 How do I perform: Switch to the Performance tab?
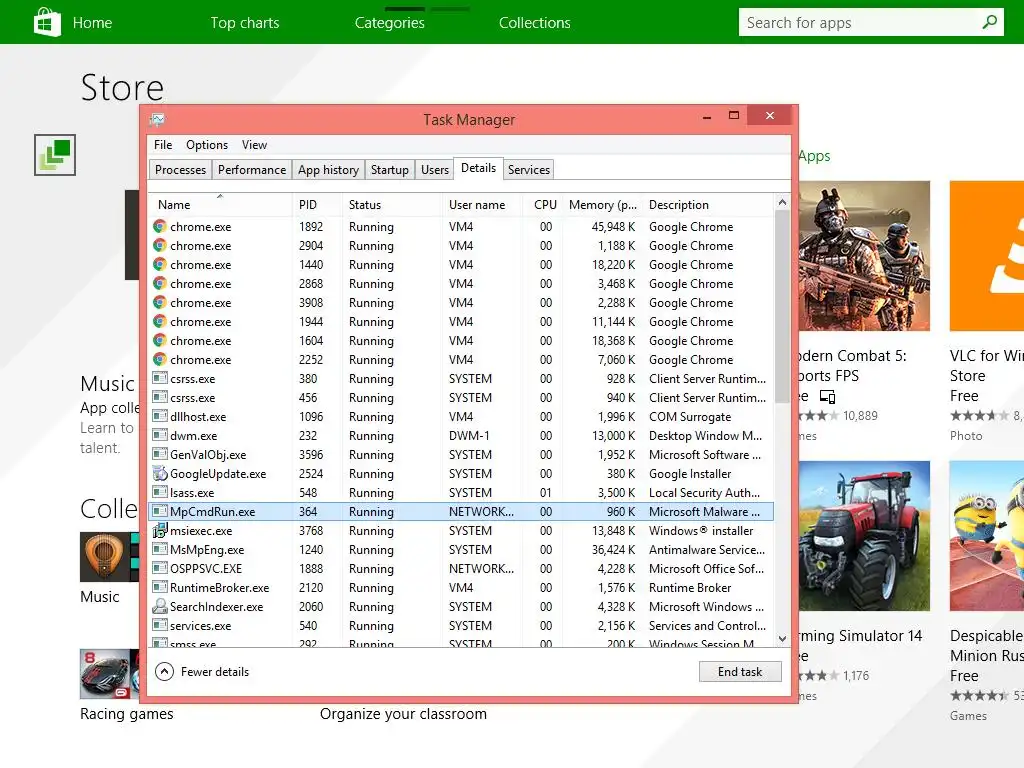pos(251,170)
